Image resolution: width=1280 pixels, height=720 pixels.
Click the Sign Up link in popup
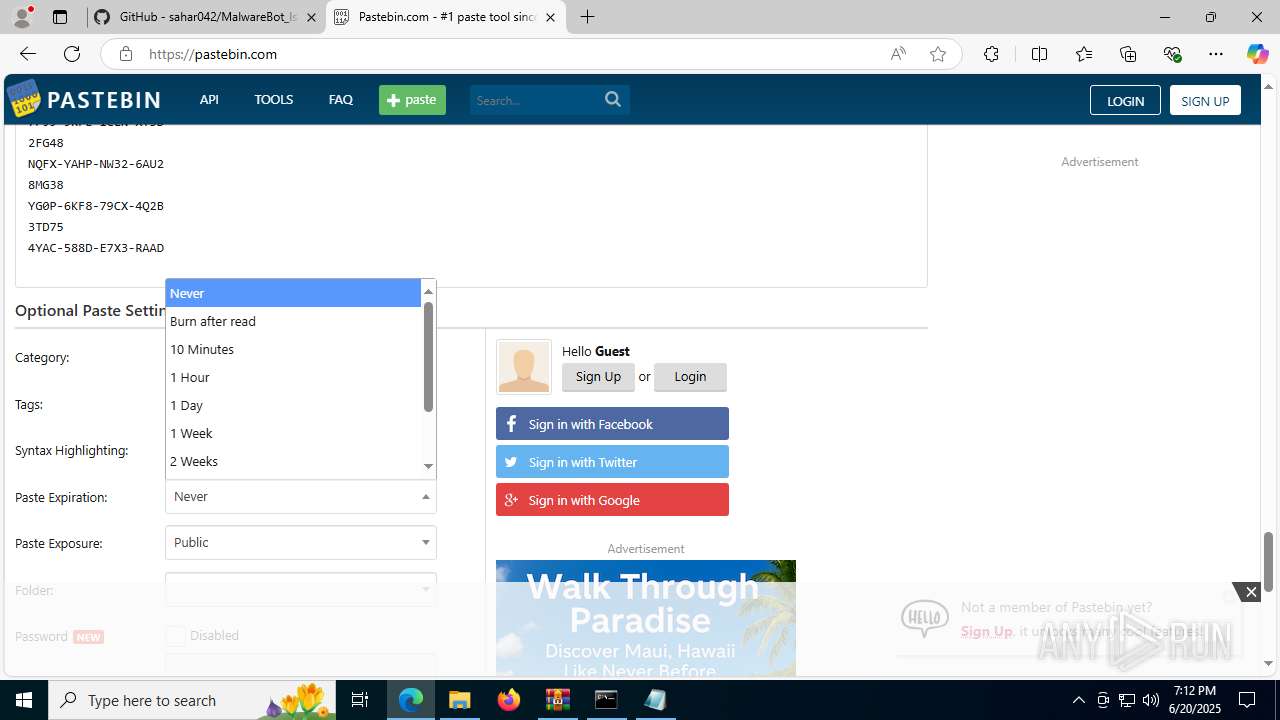point(986,631)
